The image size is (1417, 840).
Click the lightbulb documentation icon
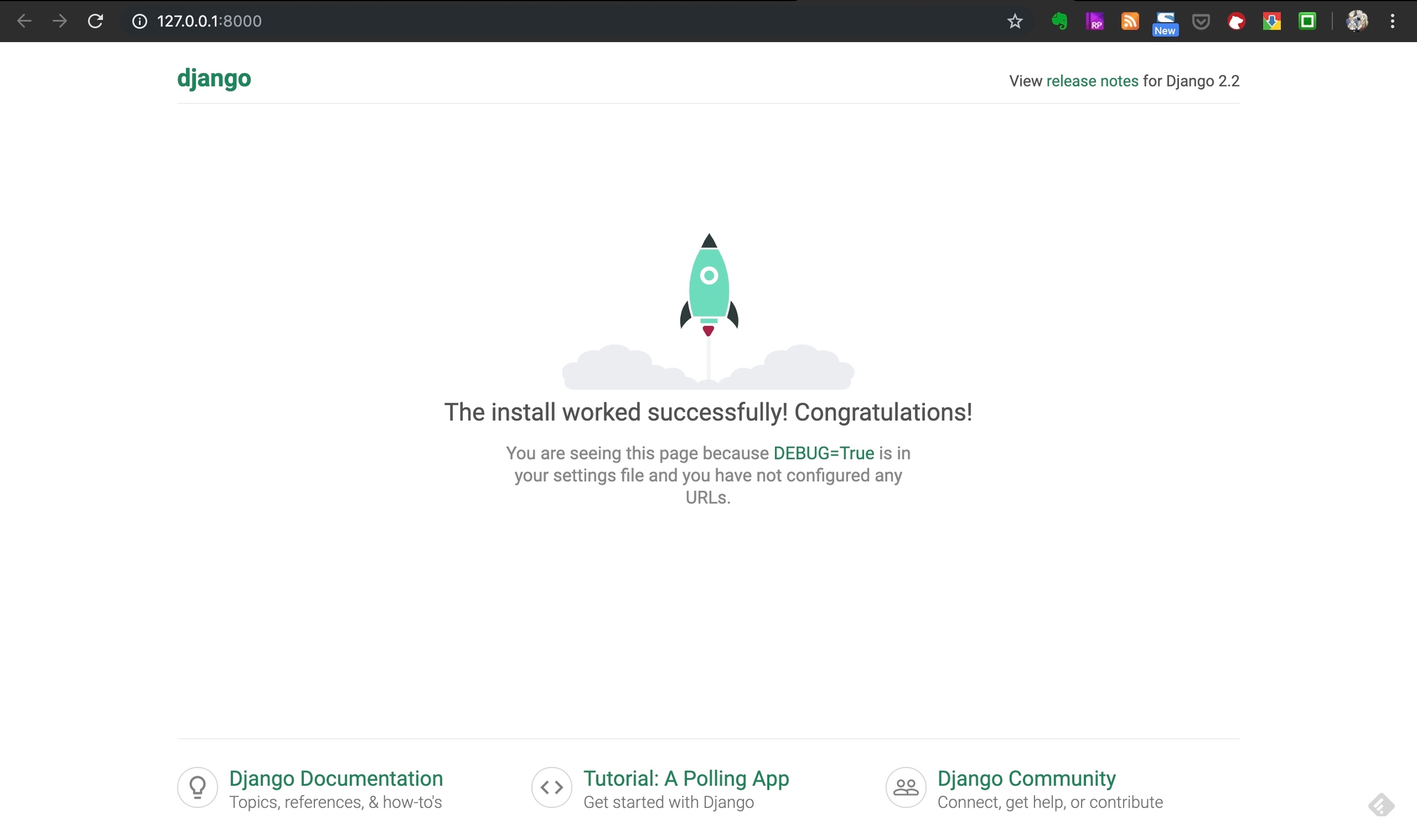197,787
